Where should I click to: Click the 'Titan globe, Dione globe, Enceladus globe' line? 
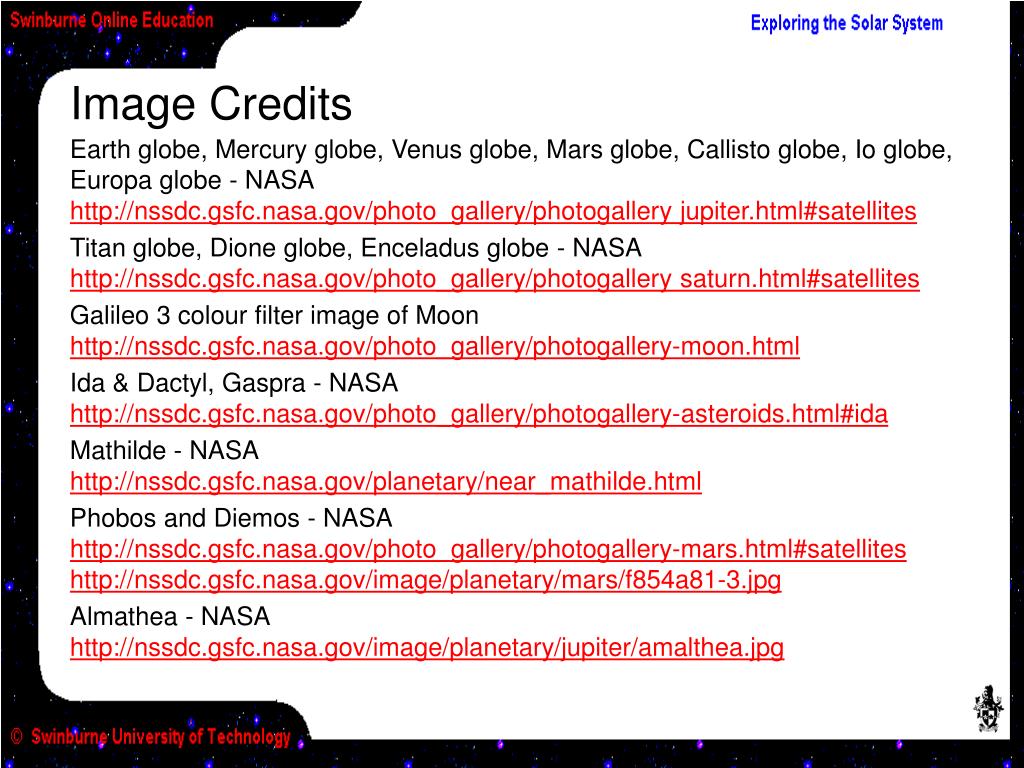pyautogui.click(x=356, y=248)
